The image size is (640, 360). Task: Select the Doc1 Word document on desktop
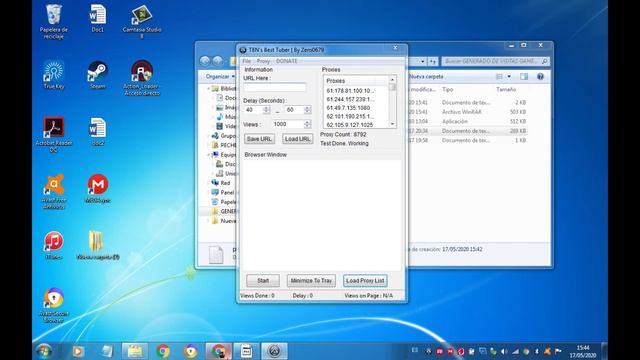tap(98, 18)
